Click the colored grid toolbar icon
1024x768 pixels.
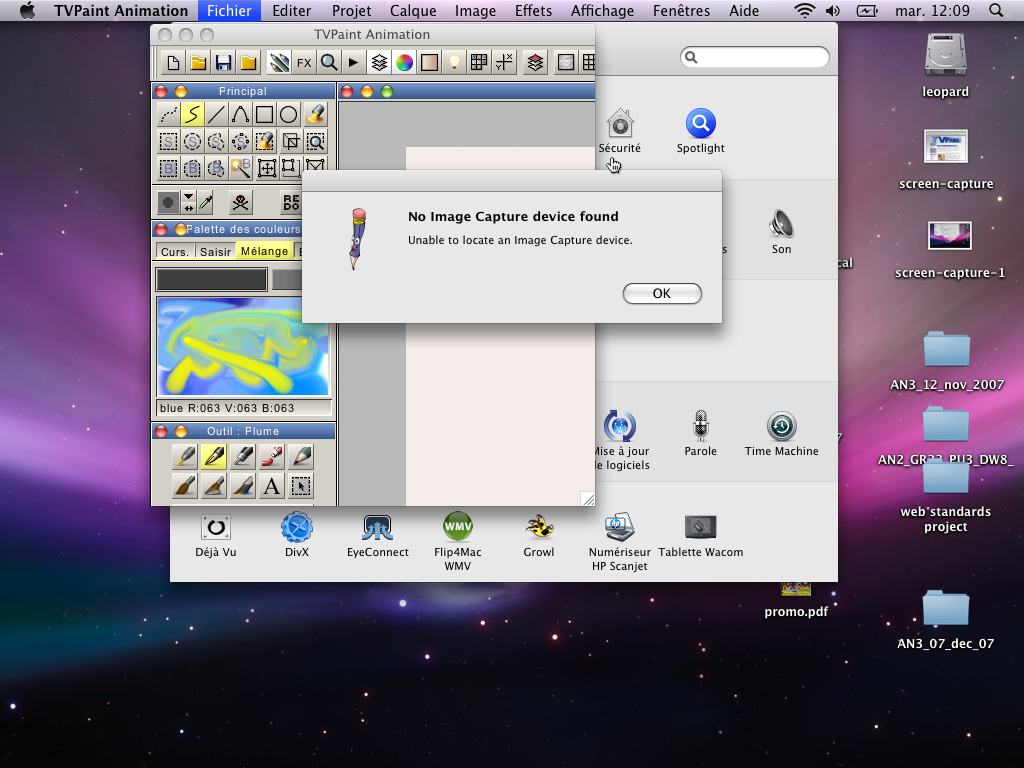(479, 63)
